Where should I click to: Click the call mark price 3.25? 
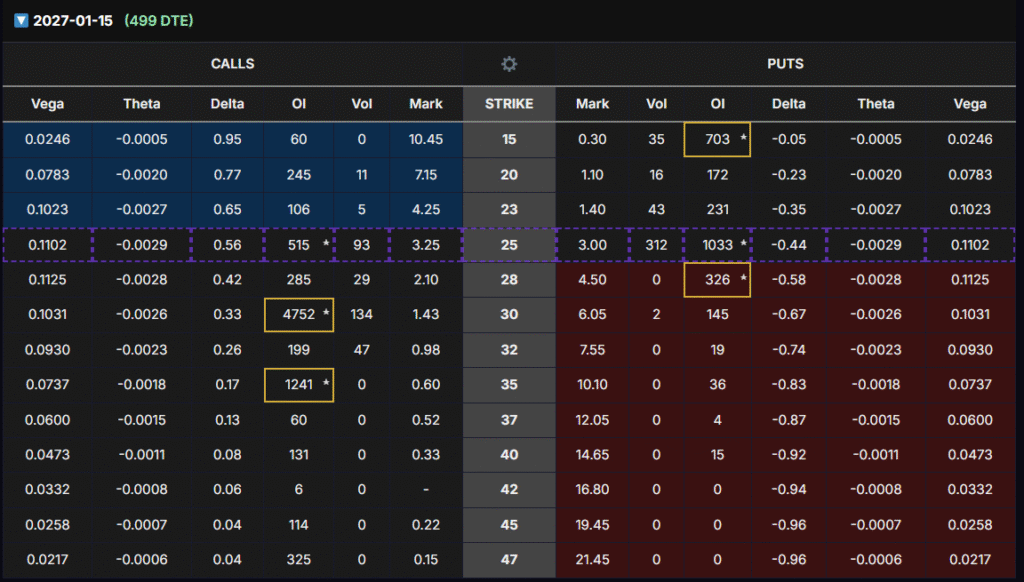coord(426,245)
